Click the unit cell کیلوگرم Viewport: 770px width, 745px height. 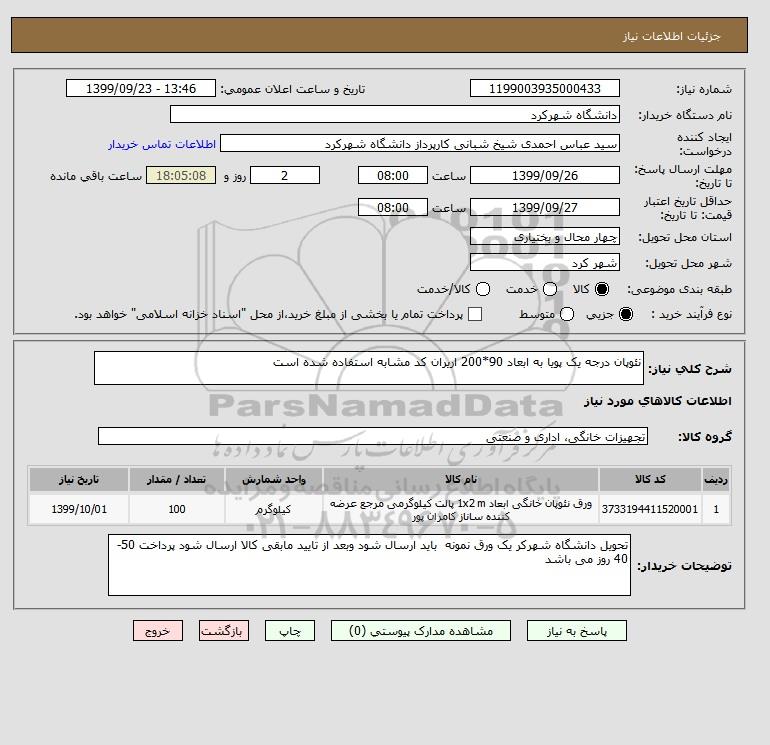pyautogui.click(x=274, y=509)
